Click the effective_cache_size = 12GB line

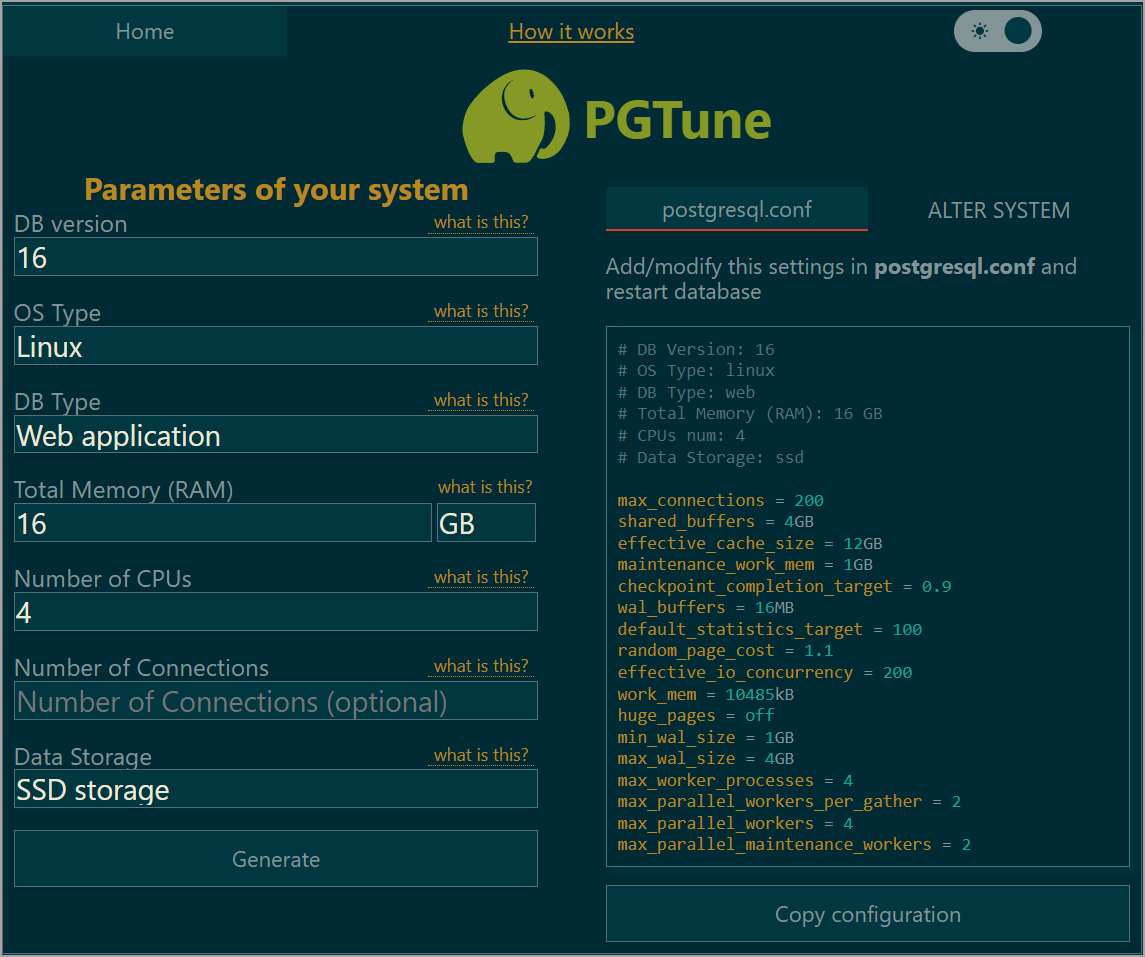(x=750, y=543)
